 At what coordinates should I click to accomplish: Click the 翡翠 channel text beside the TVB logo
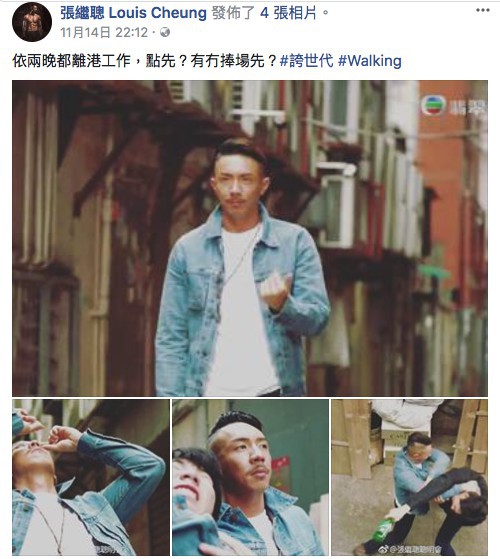467,107
